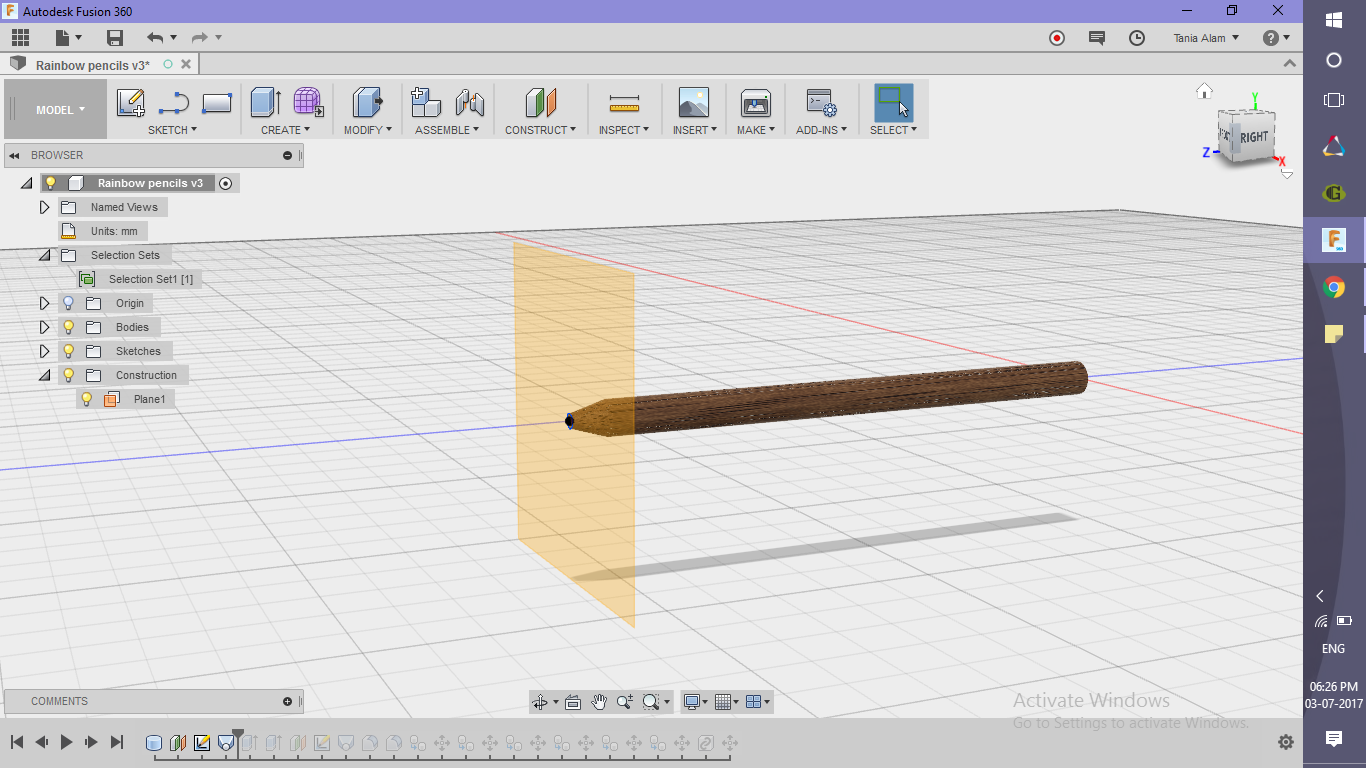Redo the last undone action

(x=200, y=38)
